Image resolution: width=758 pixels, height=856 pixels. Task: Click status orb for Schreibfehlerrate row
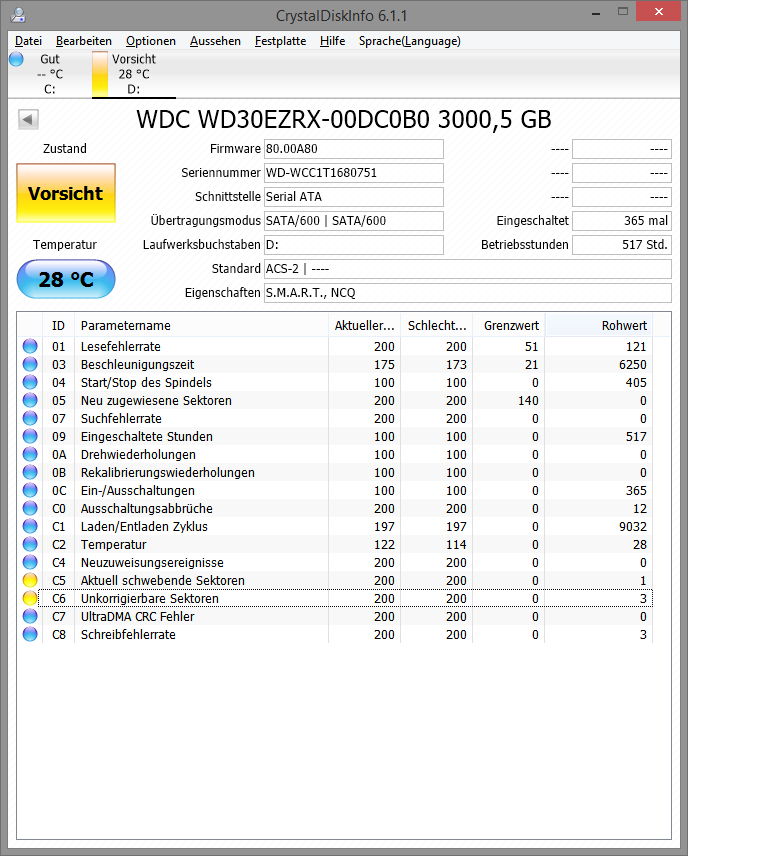pyautogui.click(x=30, y=634)
